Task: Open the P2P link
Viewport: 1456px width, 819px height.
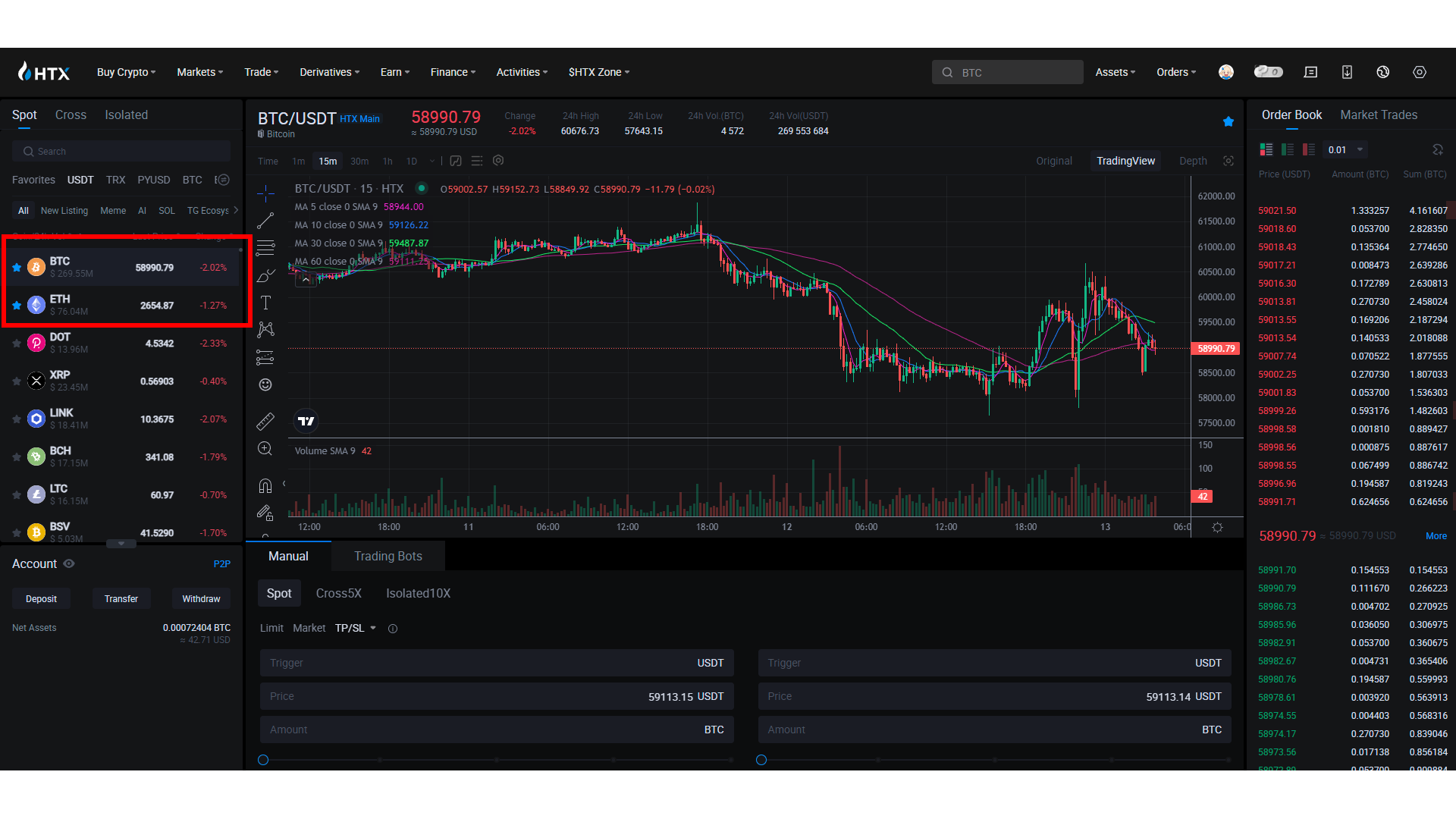Action: pyautogui.click(x=221, y=563)
